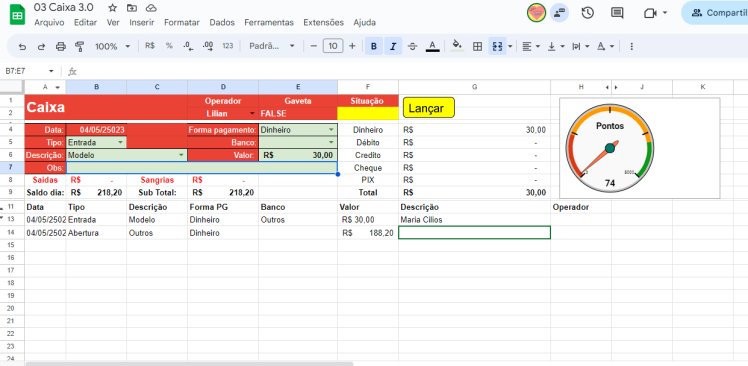
Task: Open the Ferramentas menu
Action: pos(269,22)
